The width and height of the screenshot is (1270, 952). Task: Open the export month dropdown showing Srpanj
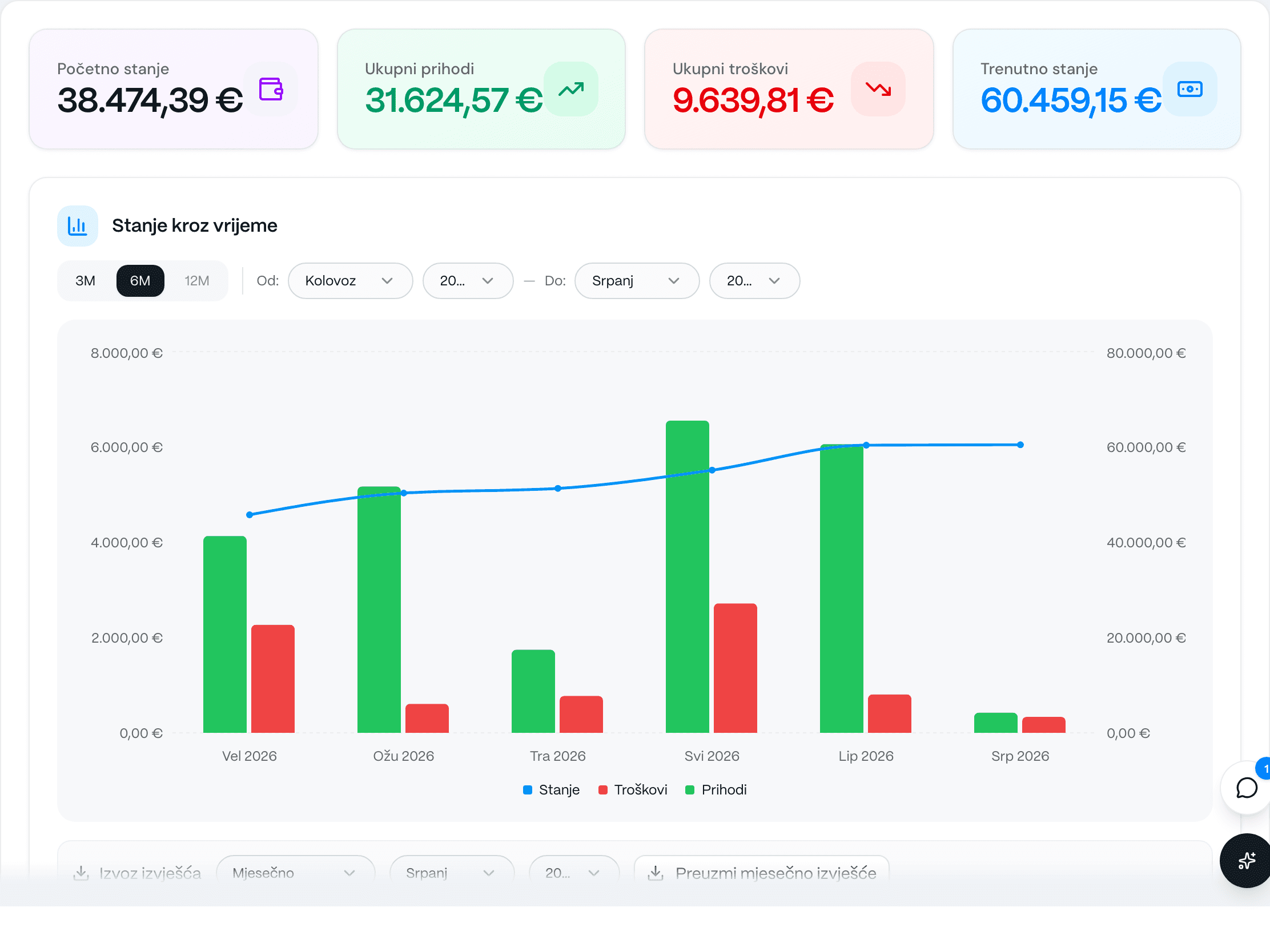coord(451,873)
